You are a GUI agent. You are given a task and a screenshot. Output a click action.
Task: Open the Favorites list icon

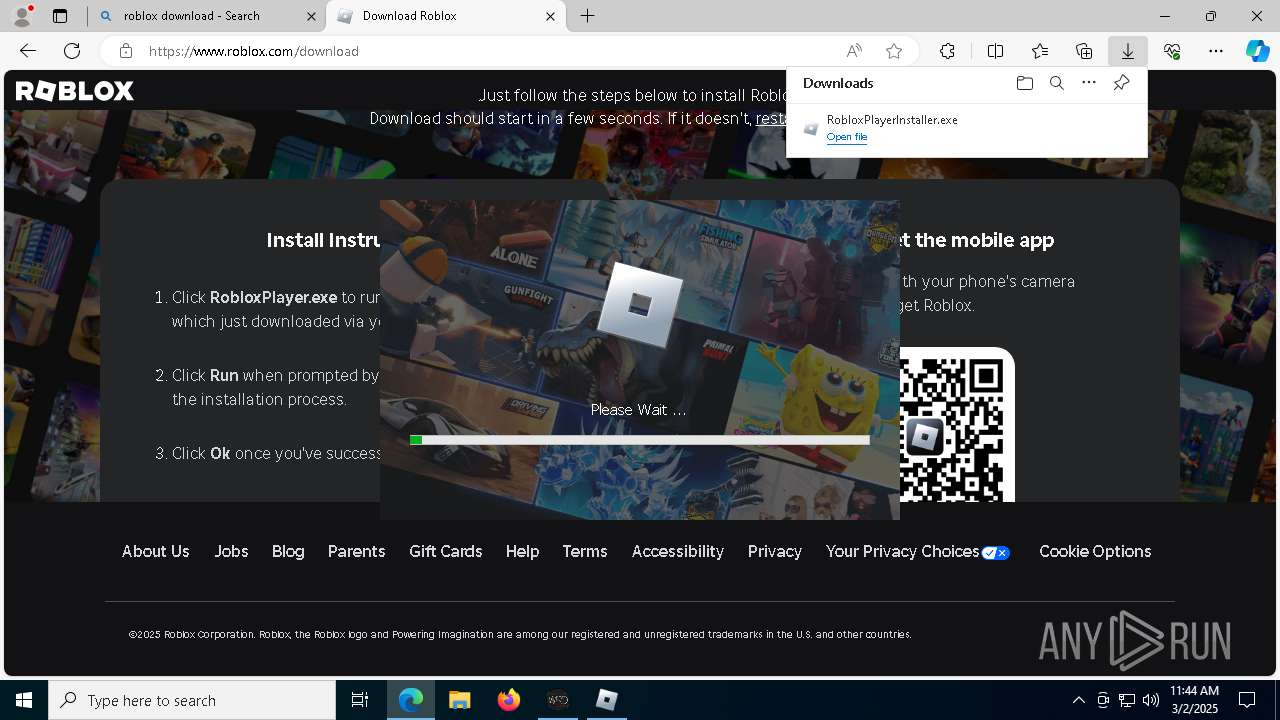[x=1040, y=51]
